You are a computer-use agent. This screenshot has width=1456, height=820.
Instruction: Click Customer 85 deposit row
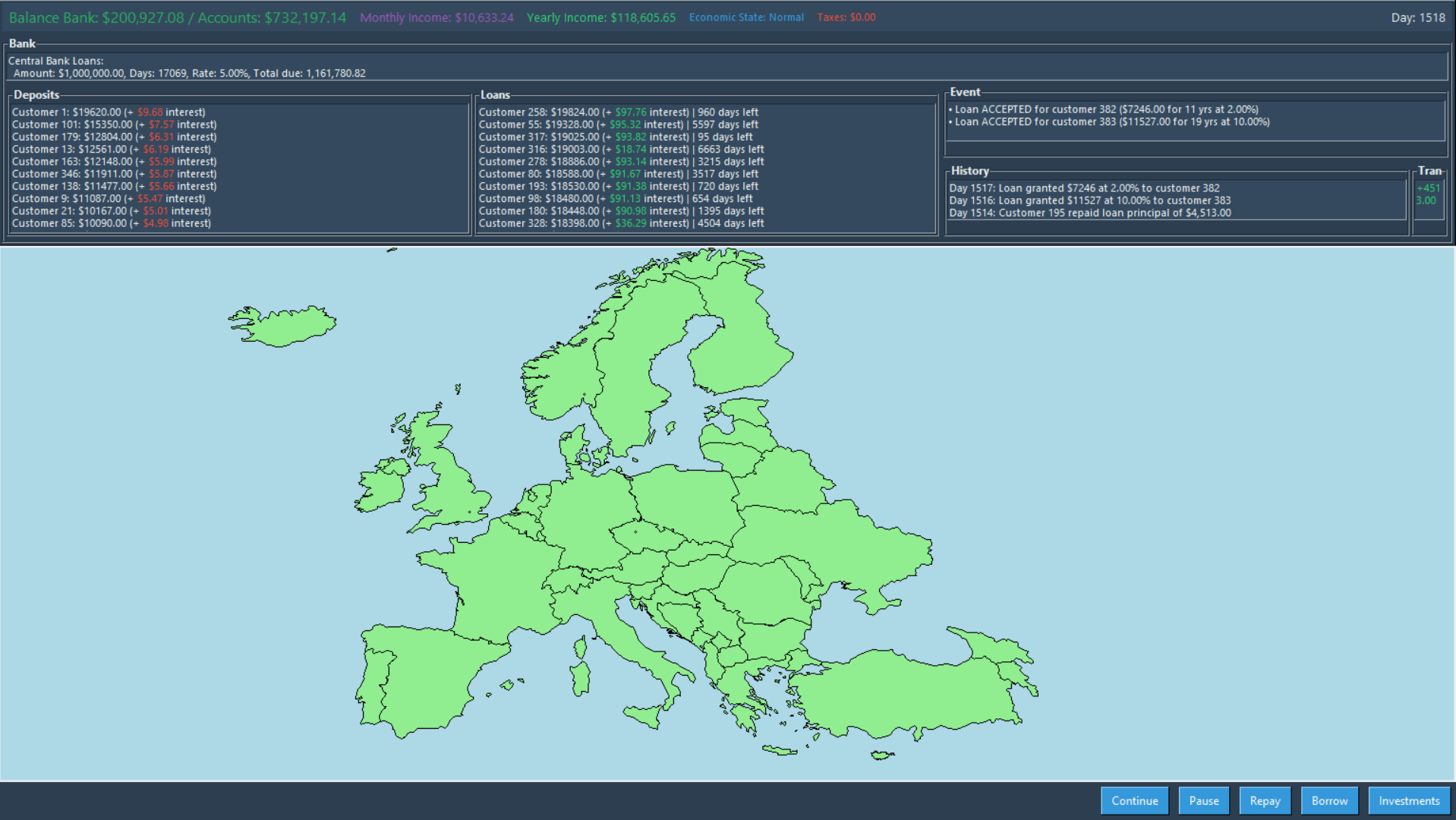click(112, 223)
